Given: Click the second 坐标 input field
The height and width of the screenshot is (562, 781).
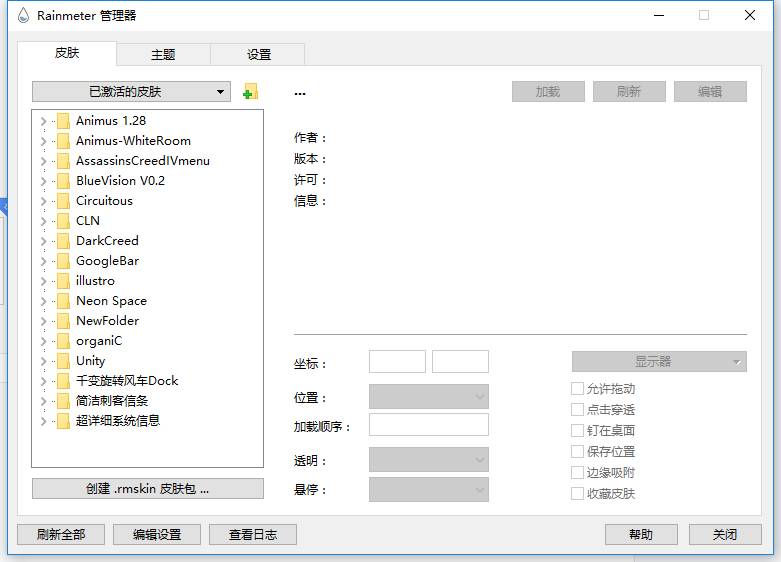Looking at the screenshot, I should [x=460, y=362].
